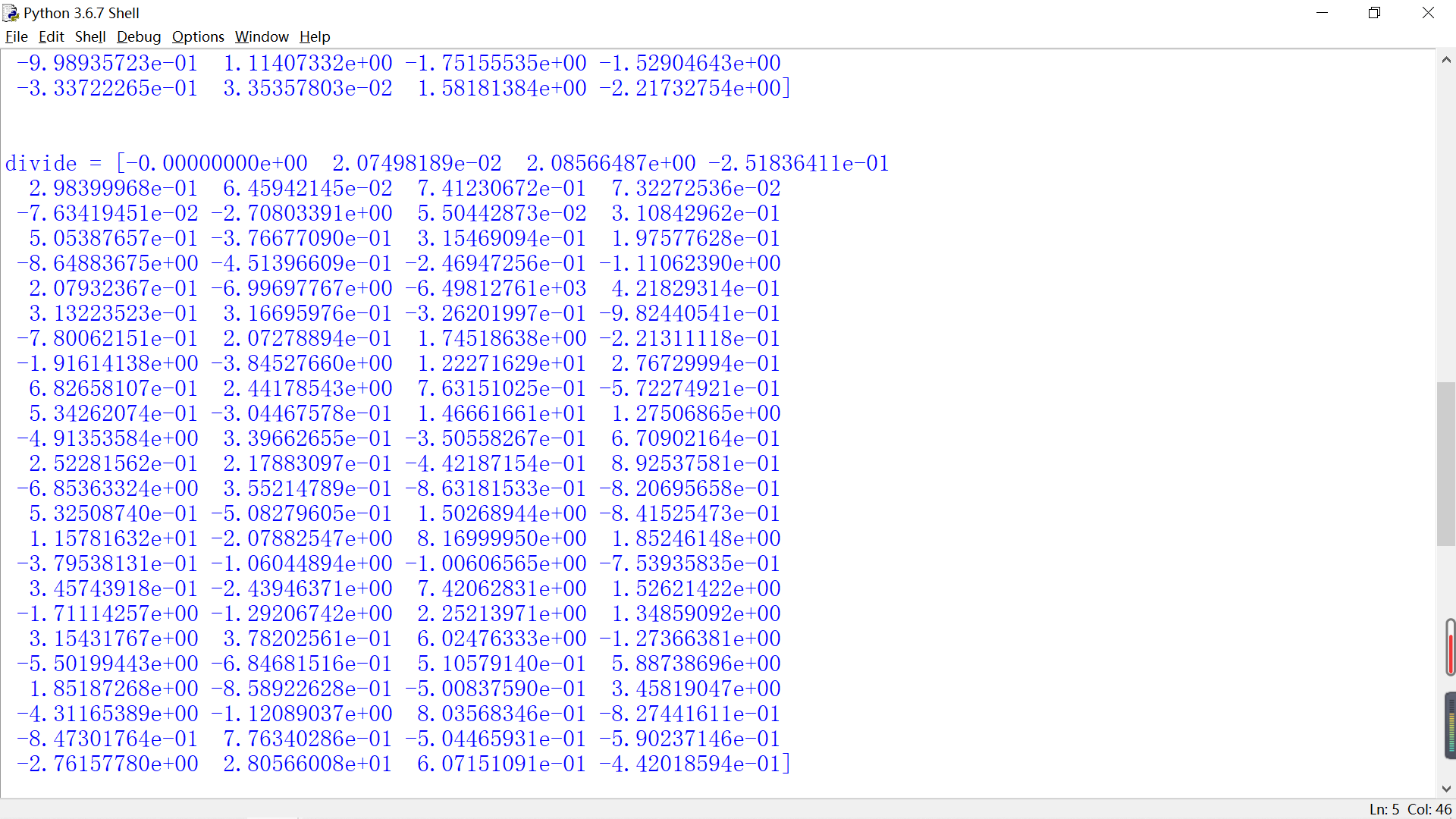The height and width of the screenshot is (819, 1456).
Task: Click the Python IDLE title bar icon
Action: 11,13
